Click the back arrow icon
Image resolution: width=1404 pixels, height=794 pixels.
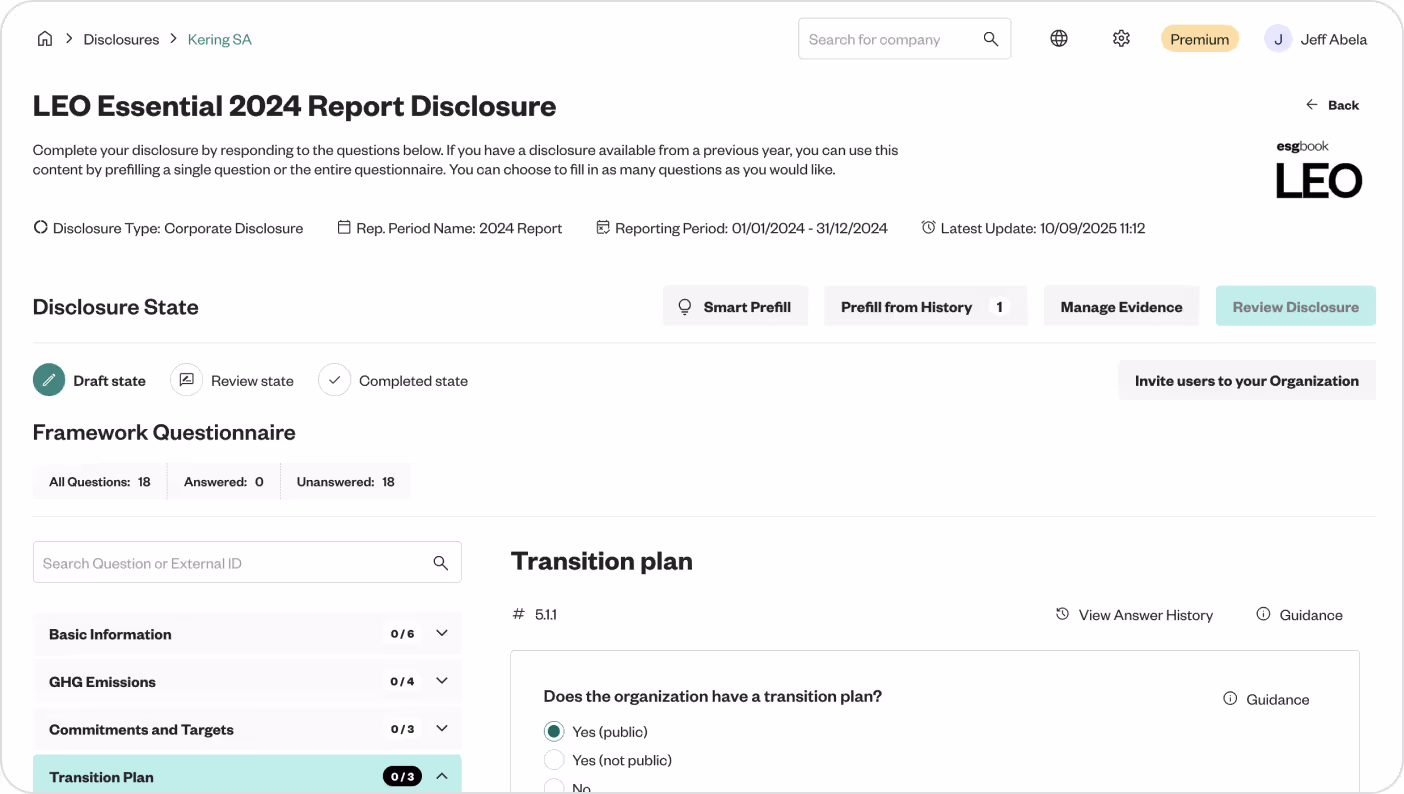1312,105
